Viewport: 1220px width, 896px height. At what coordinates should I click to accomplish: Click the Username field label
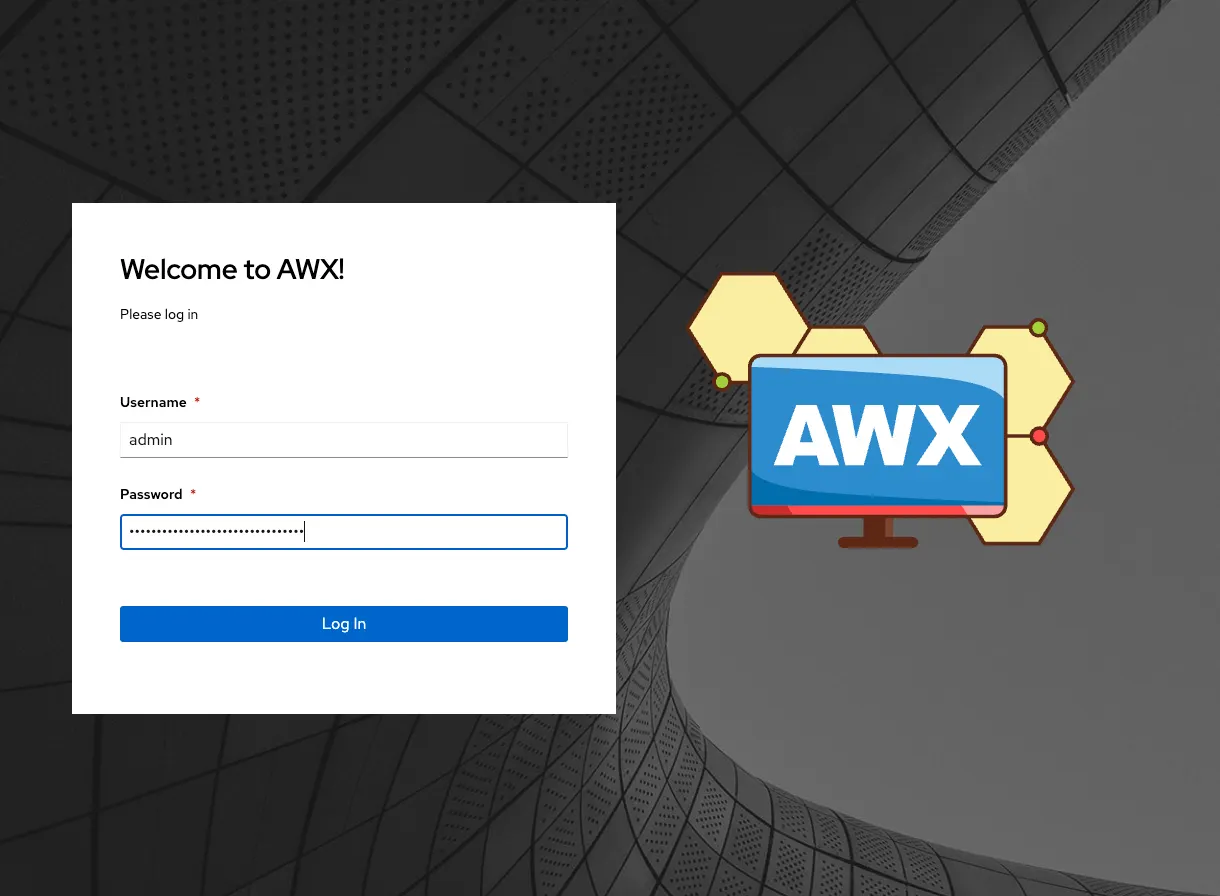coord(153,402)
